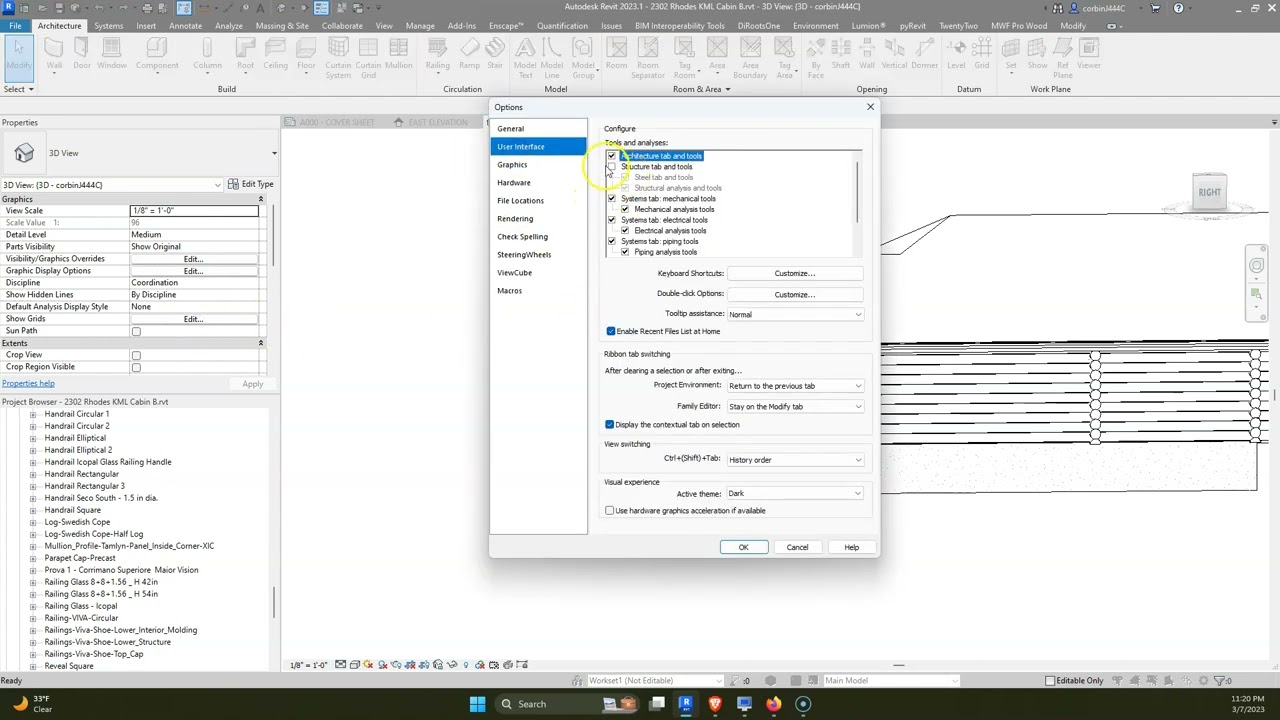Open the Windows Start menu
1280x720 pixels.
point(477,704)
